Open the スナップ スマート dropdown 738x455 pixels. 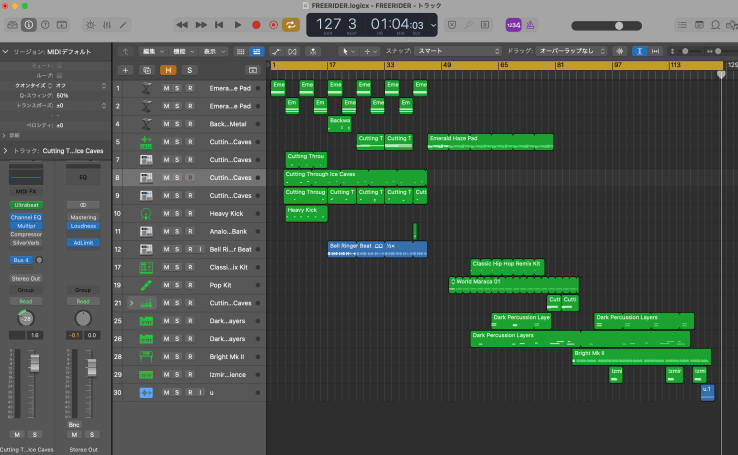point(457,50)
